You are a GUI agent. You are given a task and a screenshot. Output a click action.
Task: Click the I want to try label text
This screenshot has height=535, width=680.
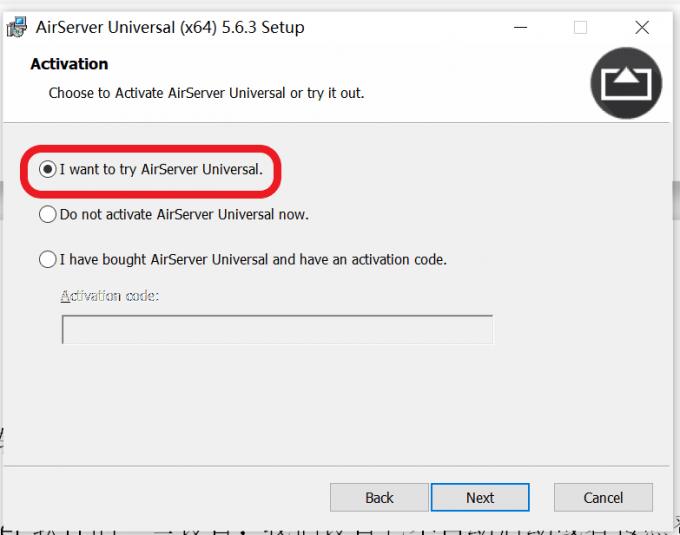coord(161,170)
